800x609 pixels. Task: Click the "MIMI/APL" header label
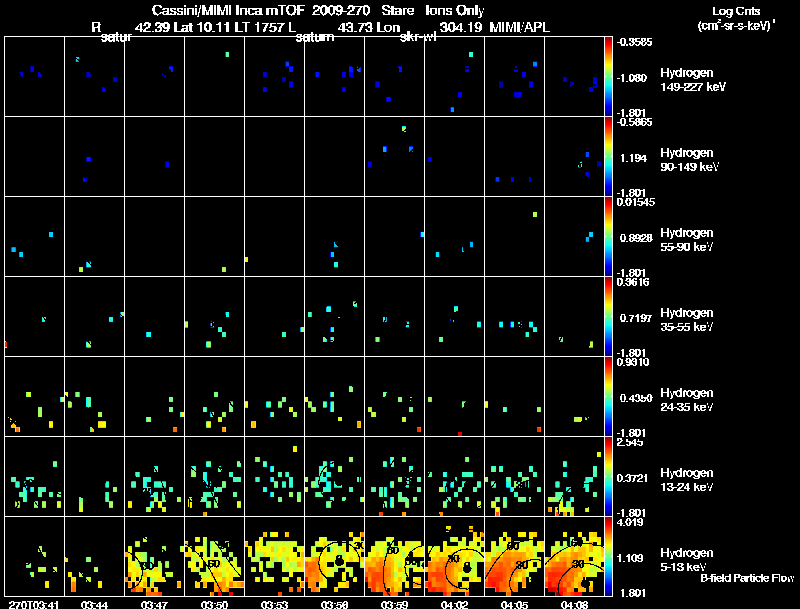[x=520, y=27]
